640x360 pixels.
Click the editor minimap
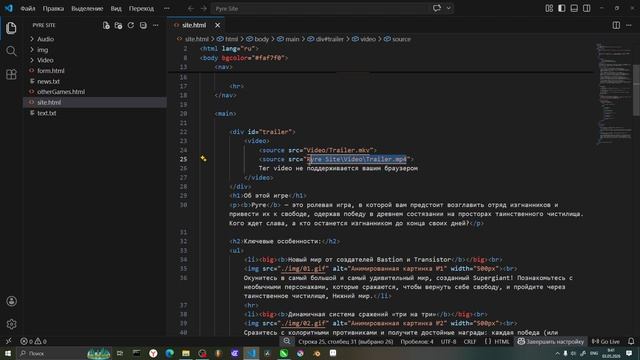614,94
